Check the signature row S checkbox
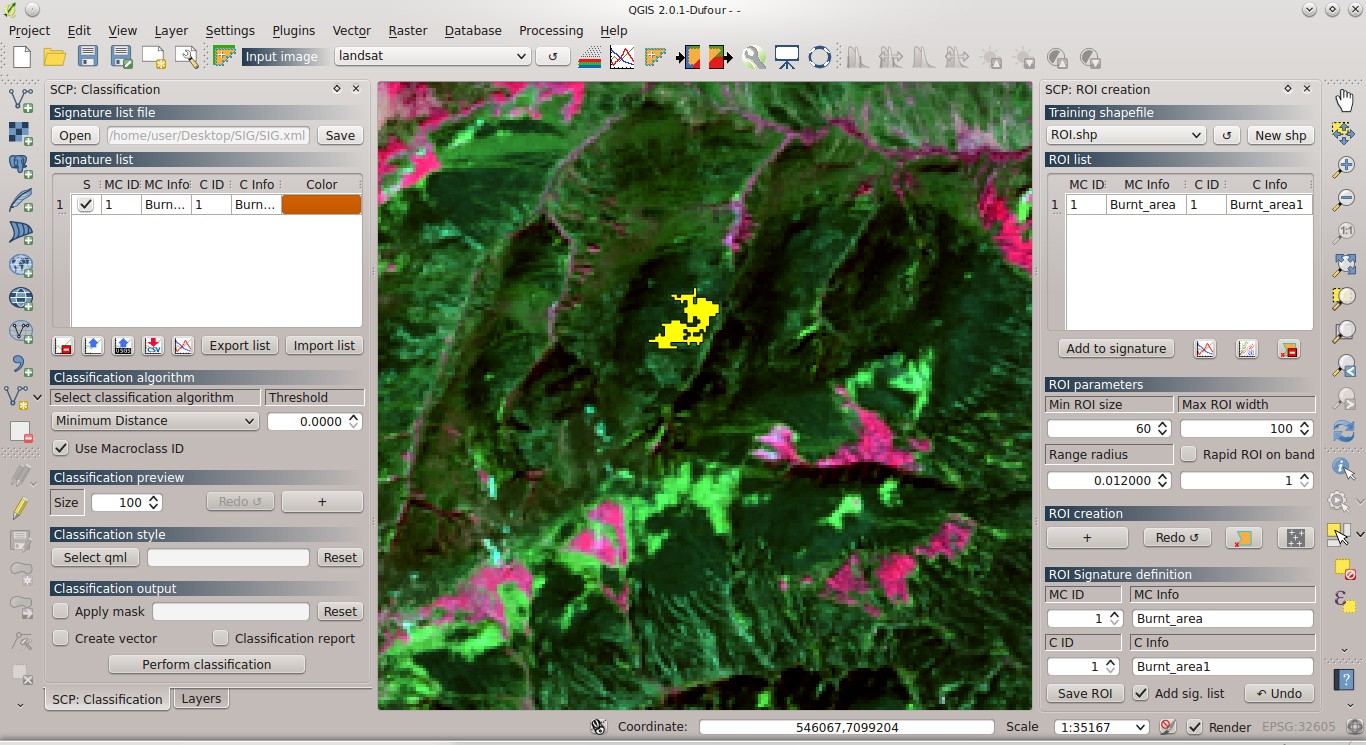 [85, 204]
